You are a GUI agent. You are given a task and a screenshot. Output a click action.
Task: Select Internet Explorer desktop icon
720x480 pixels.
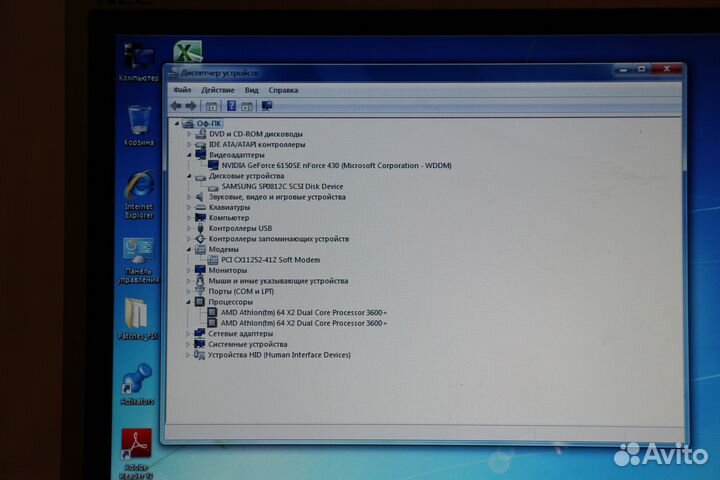pyautogui.click(x=139, y=194)
